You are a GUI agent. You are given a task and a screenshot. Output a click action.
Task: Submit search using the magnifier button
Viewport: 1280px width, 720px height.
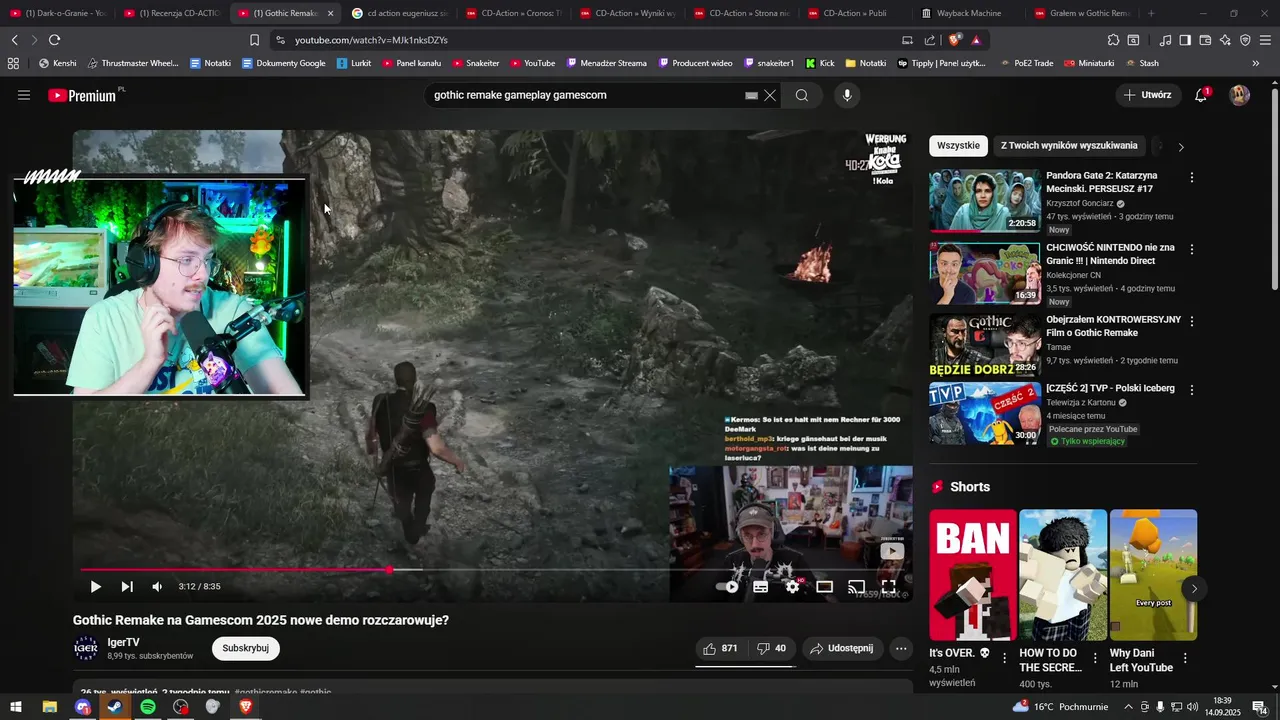coord(802,95)
